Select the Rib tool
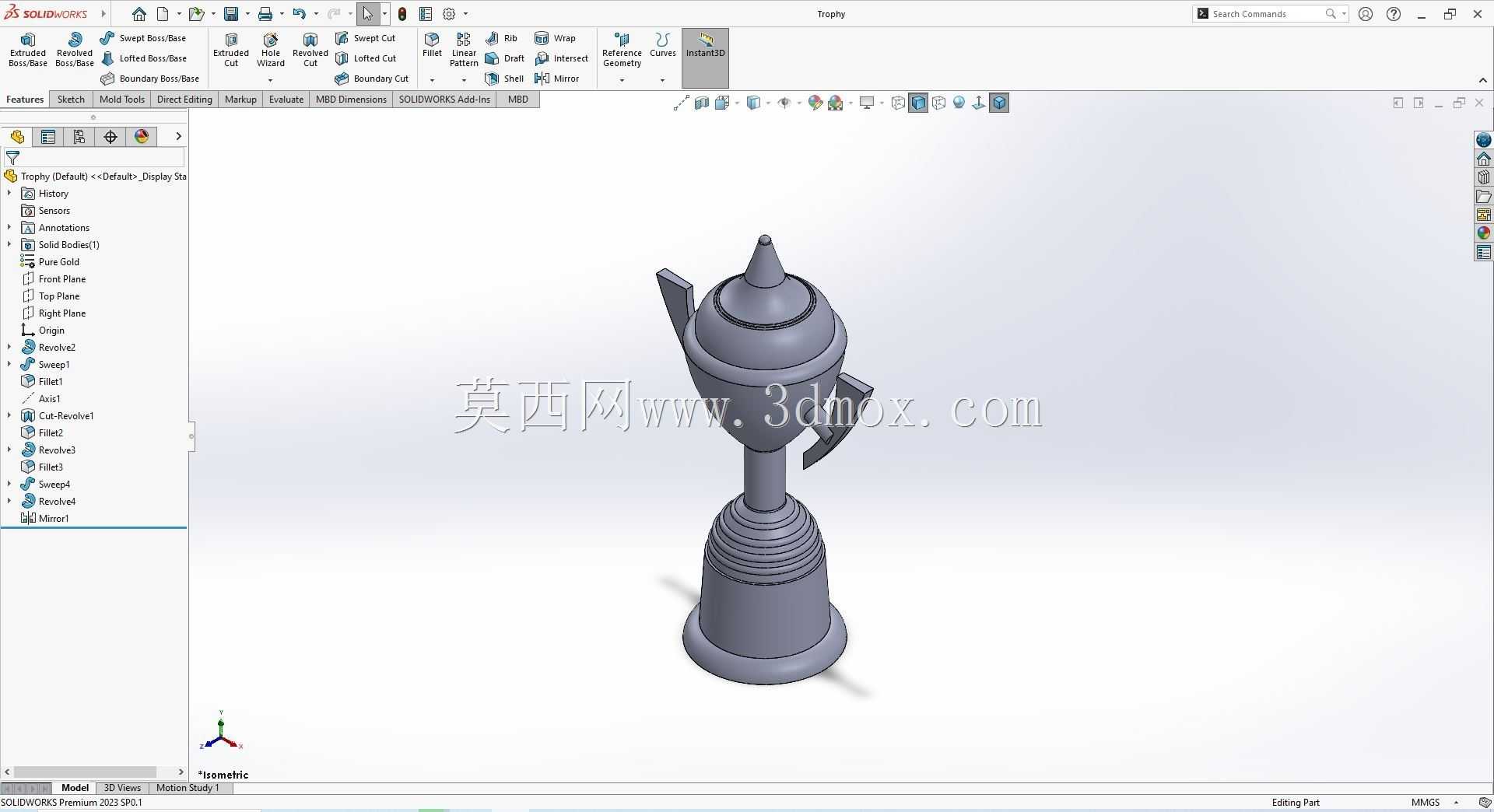Viewport: 1494px width, 812px height. 501,38
